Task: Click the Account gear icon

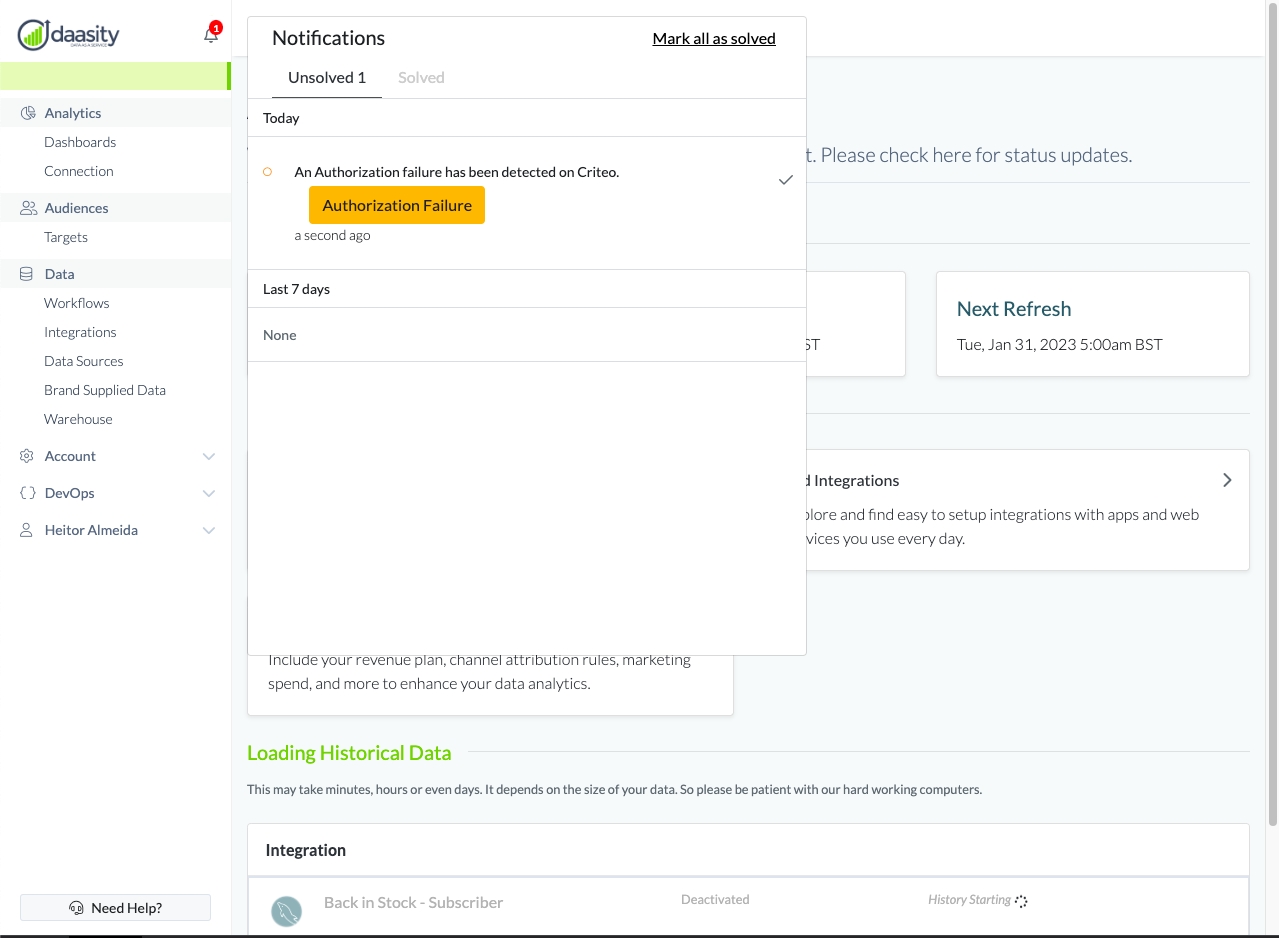Action: coord(27,456)
